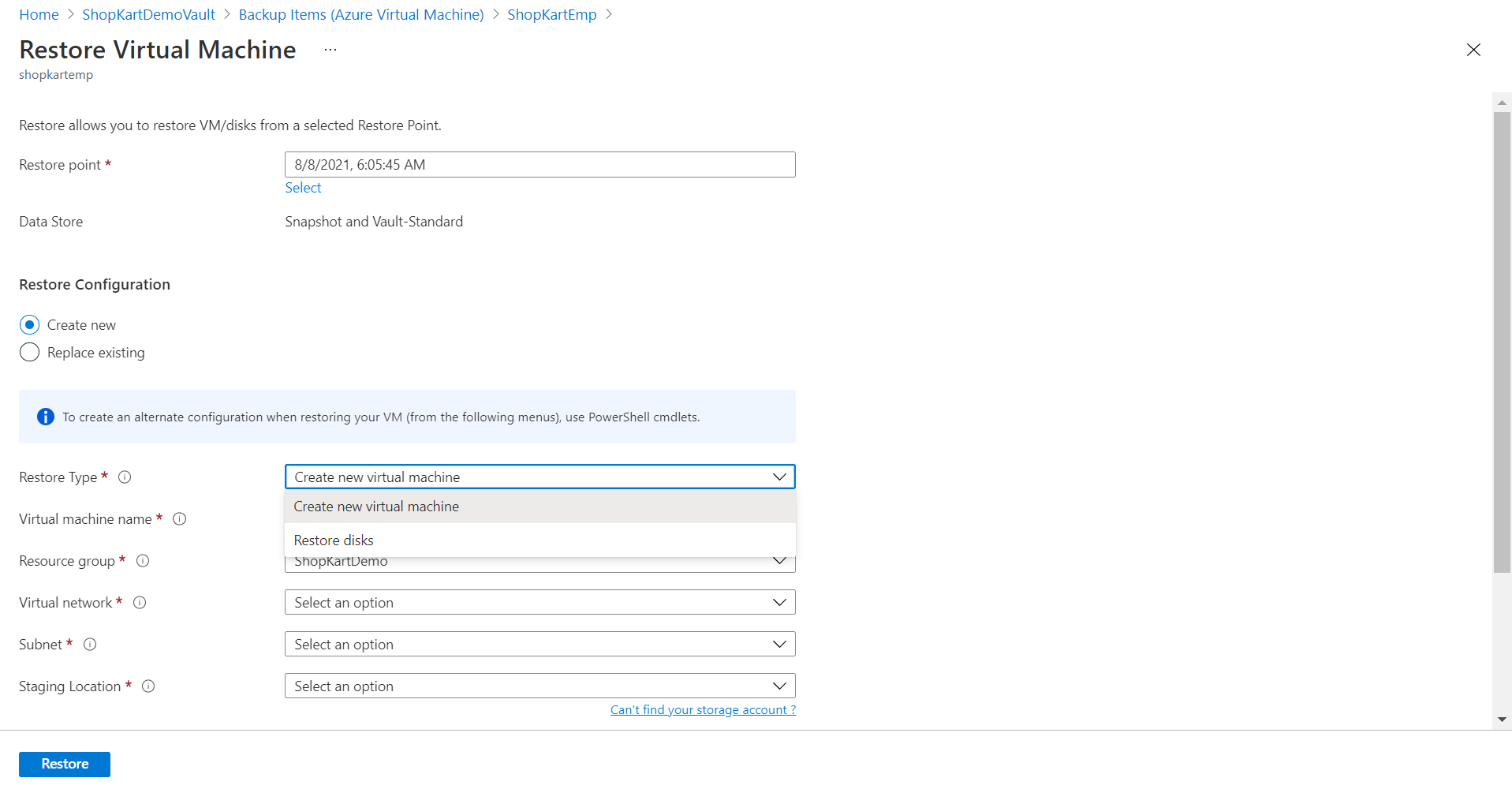Open Can't find your storage account link
The width and height of the screenshot is (1512, 804).
point(703,710)
